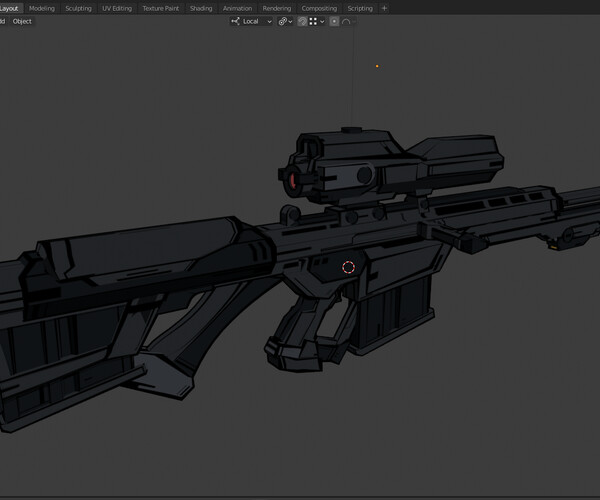Open the proportional editing falloff curve

pos(347,21)
